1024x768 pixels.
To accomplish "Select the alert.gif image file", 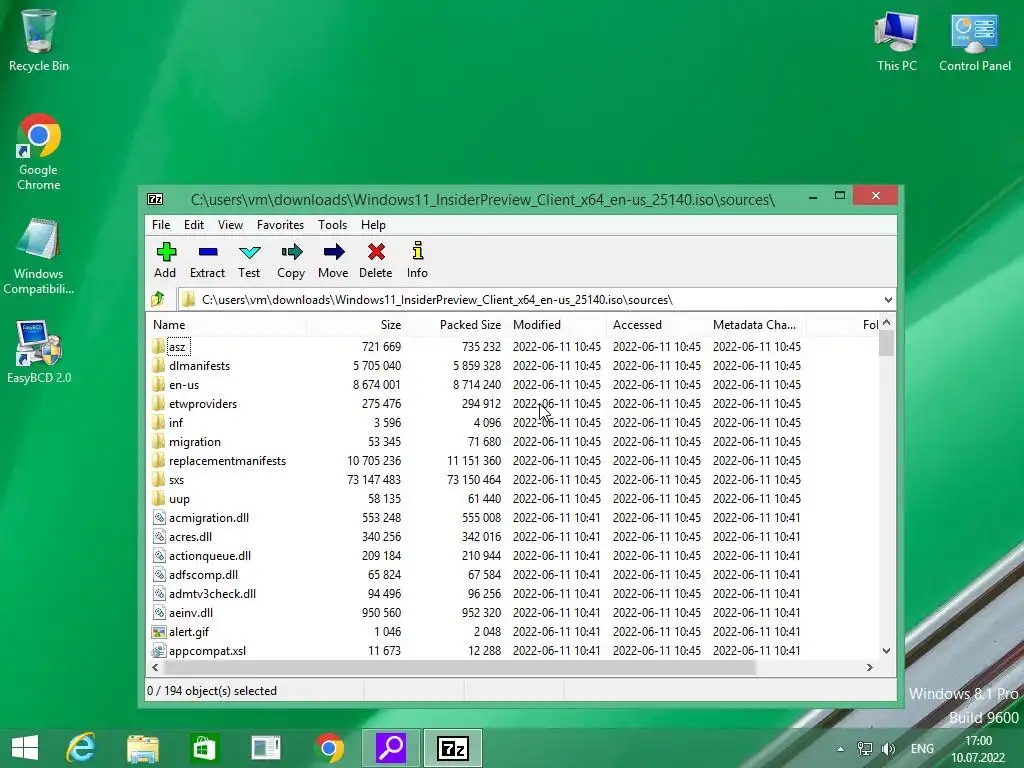I will [189, 632].
